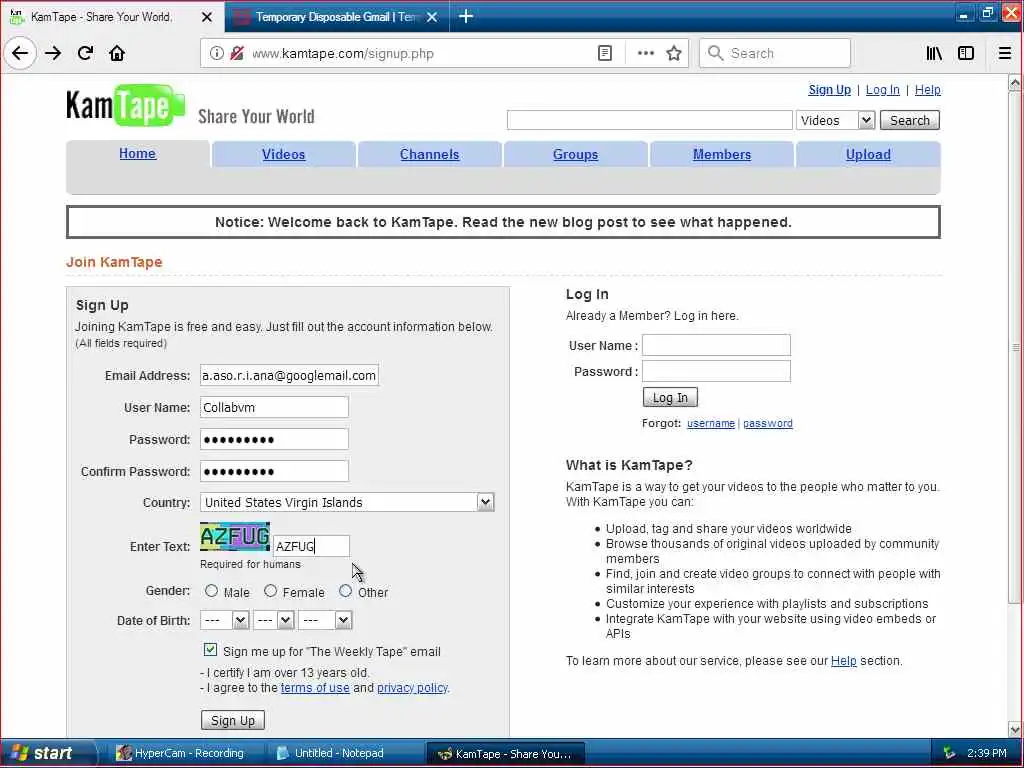The height and width of the screenshot is (768, 1024).
Task: Go forward with the browser forward arrow
Action: tap(53, 53)
